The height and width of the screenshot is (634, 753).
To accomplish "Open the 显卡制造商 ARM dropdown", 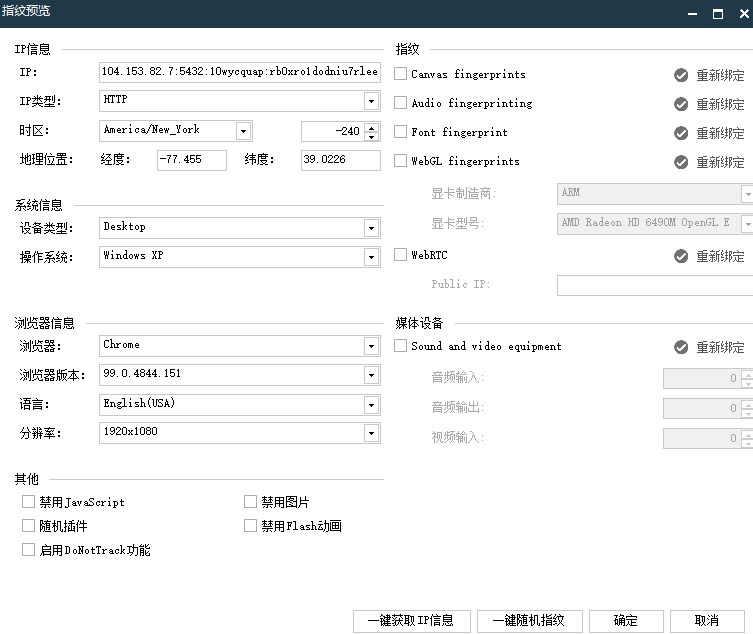I will coord(747,194).
